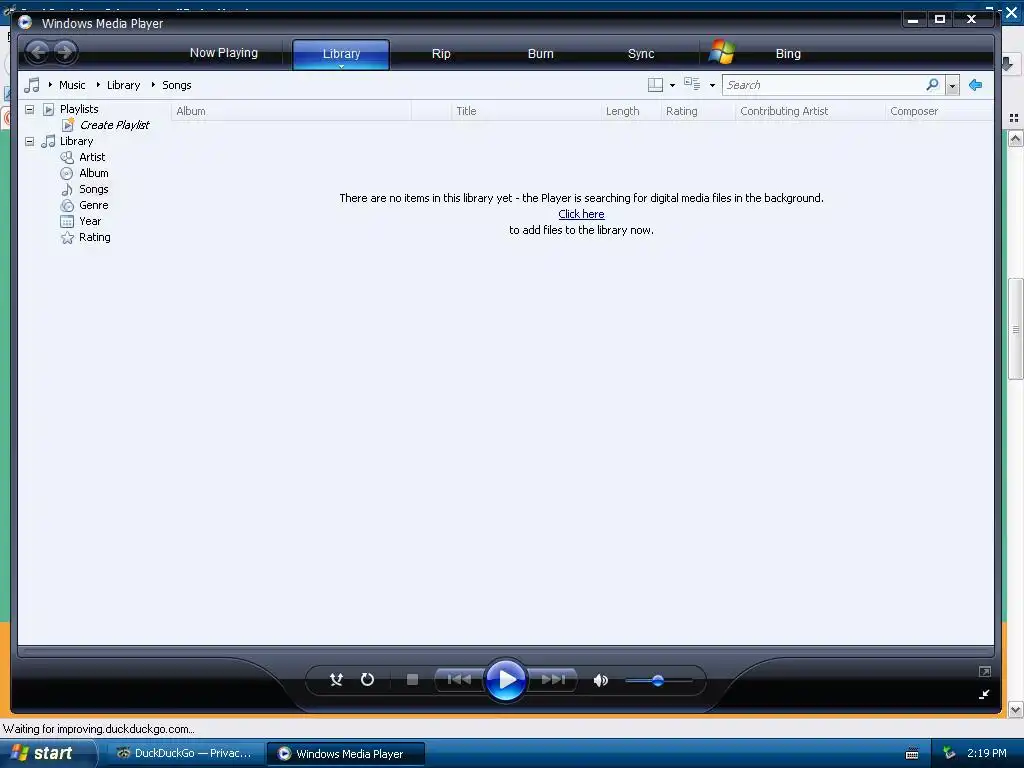
Task: Open the search options dropdown arrow
Action: (952, 86)
